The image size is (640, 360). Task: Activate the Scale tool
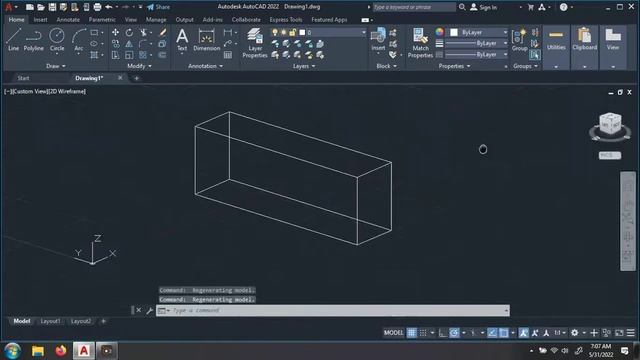[x=129, y=55]
